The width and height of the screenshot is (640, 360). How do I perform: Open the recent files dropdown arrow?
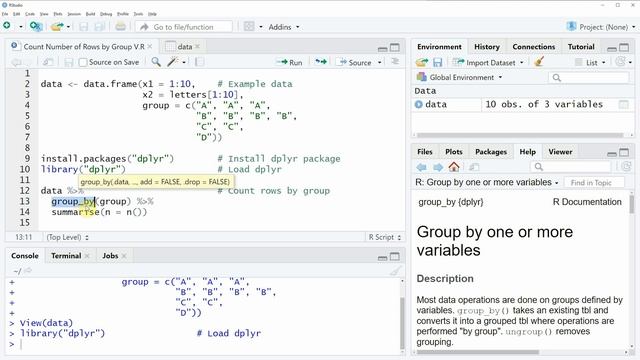(68, 27)
